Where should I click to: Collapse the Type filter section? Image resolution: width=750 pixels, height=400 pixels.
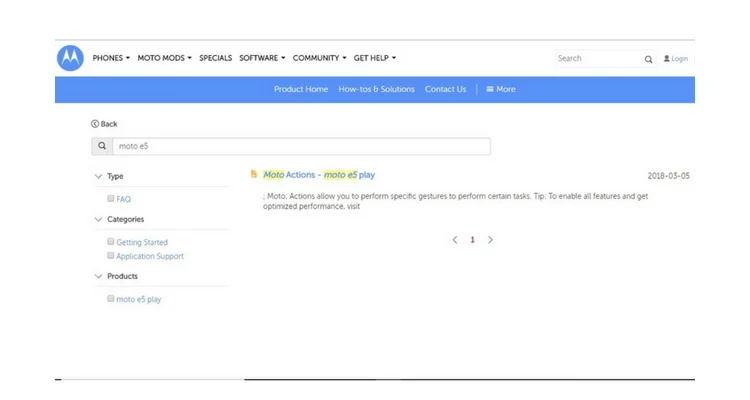[99, 176]
